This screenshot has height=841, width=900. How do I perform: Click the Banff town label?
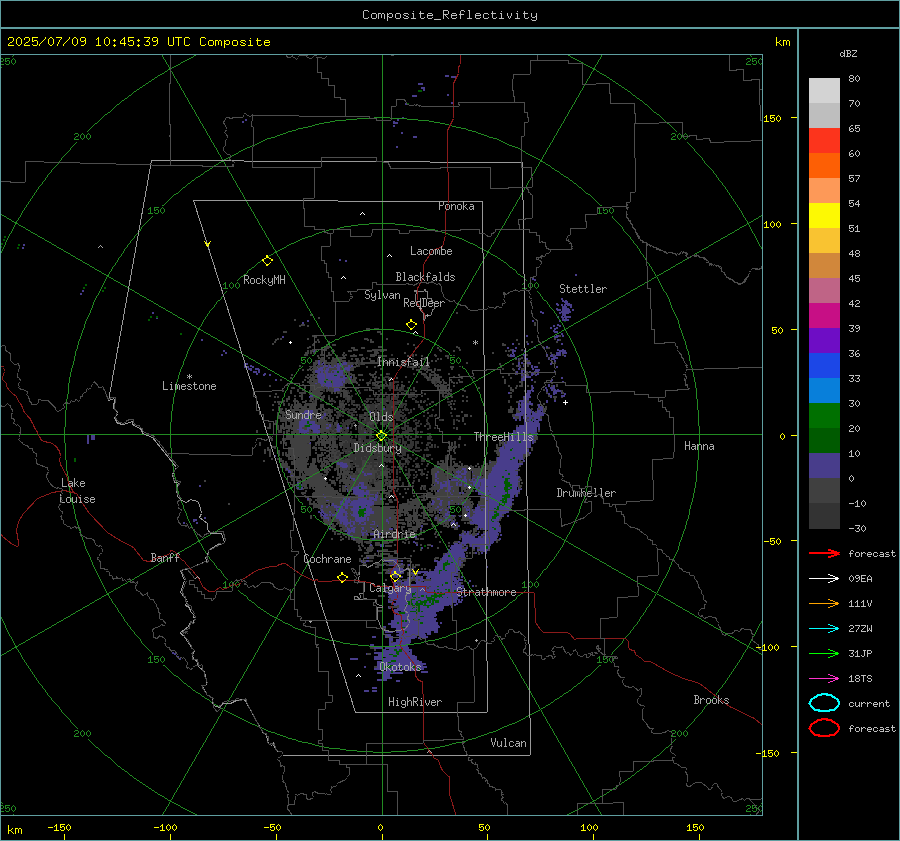(165, 557)
